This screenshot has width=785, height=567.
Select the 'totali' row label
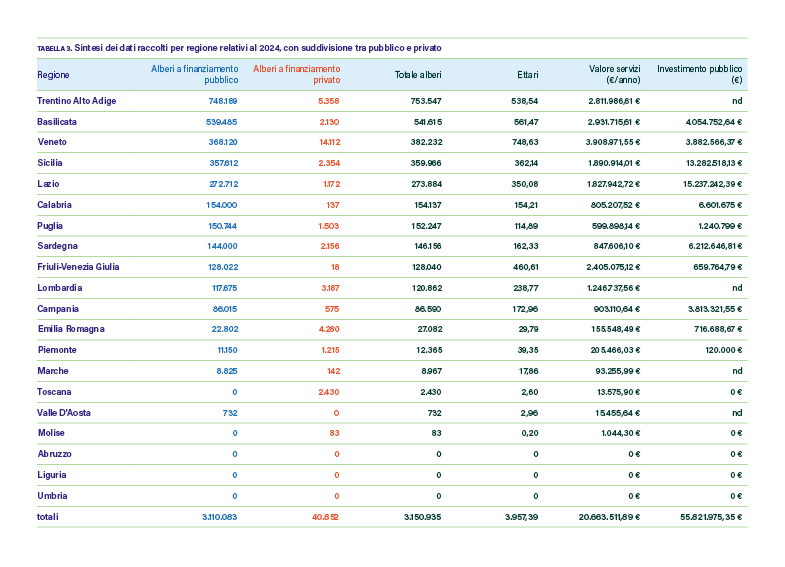pyautogui.click(x=48, y=516)
